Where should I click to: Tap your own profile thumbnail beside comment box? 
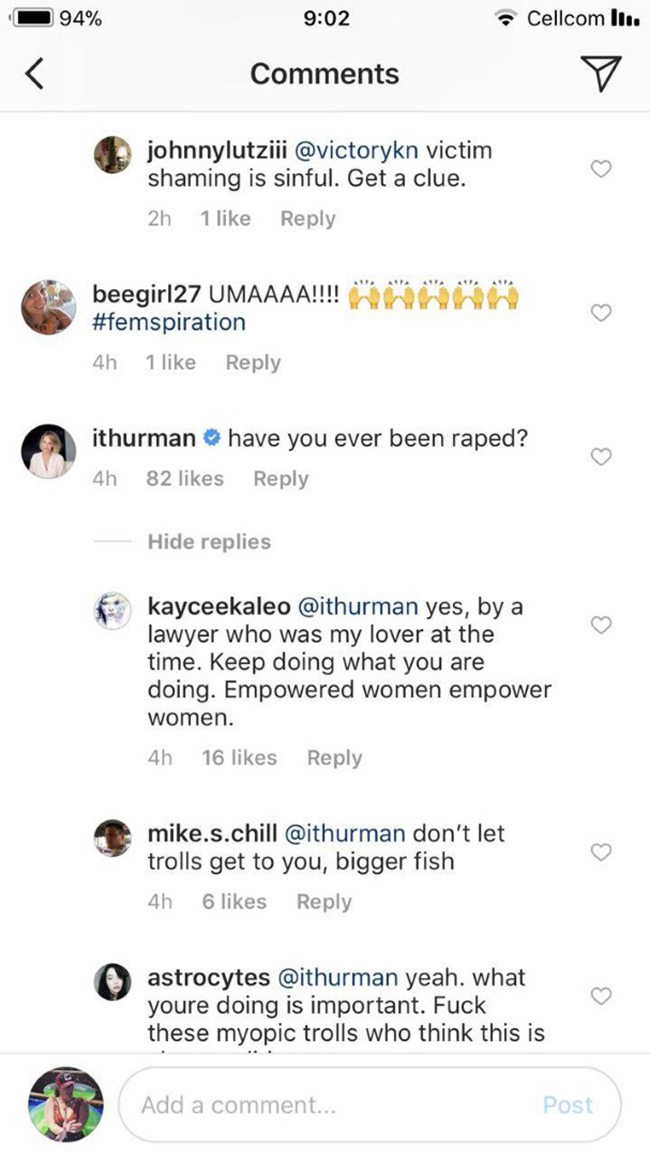pyautogui.click(x=65, y=1104)
